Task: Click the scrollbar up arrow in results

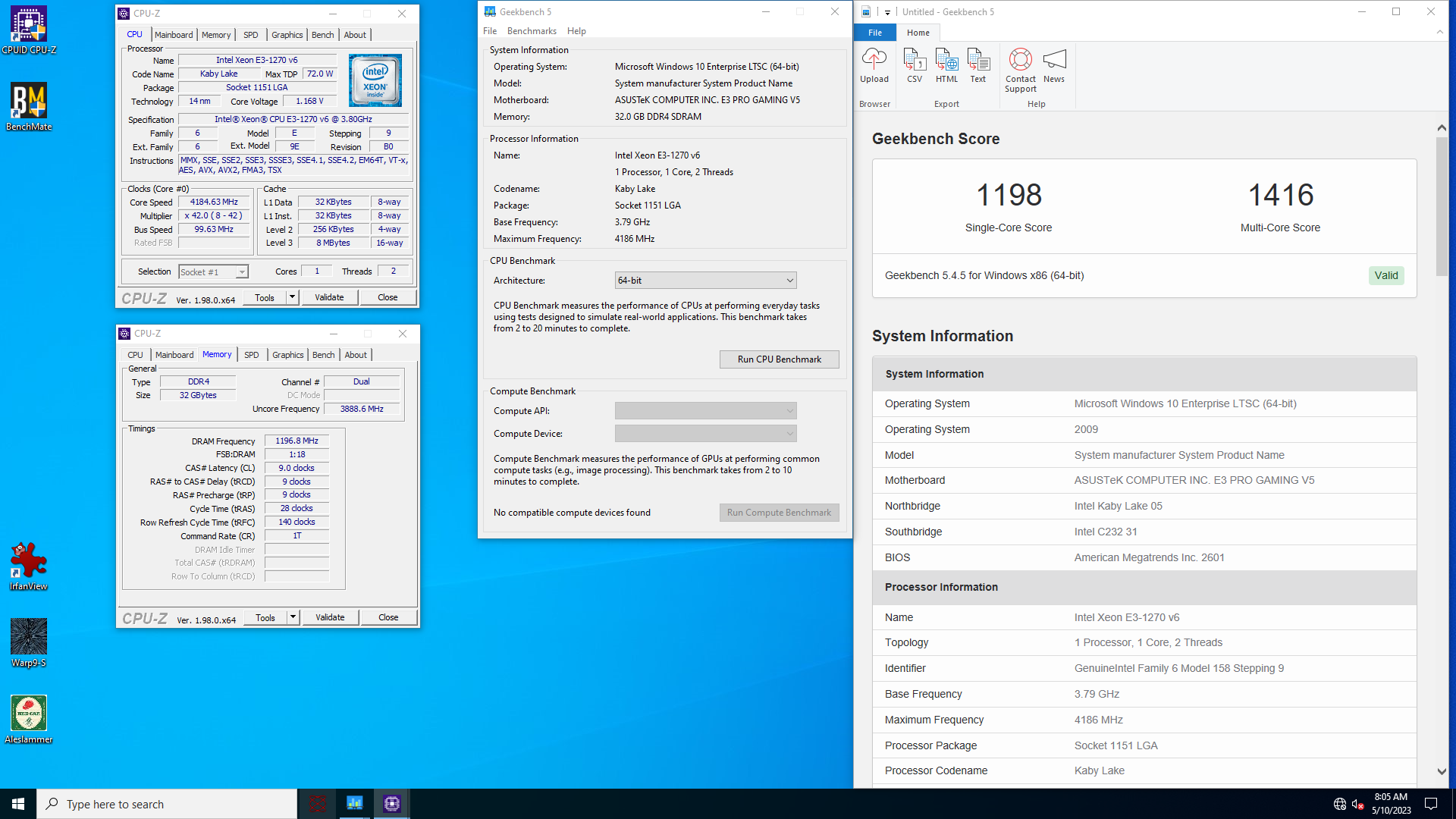Action: 1442,127
